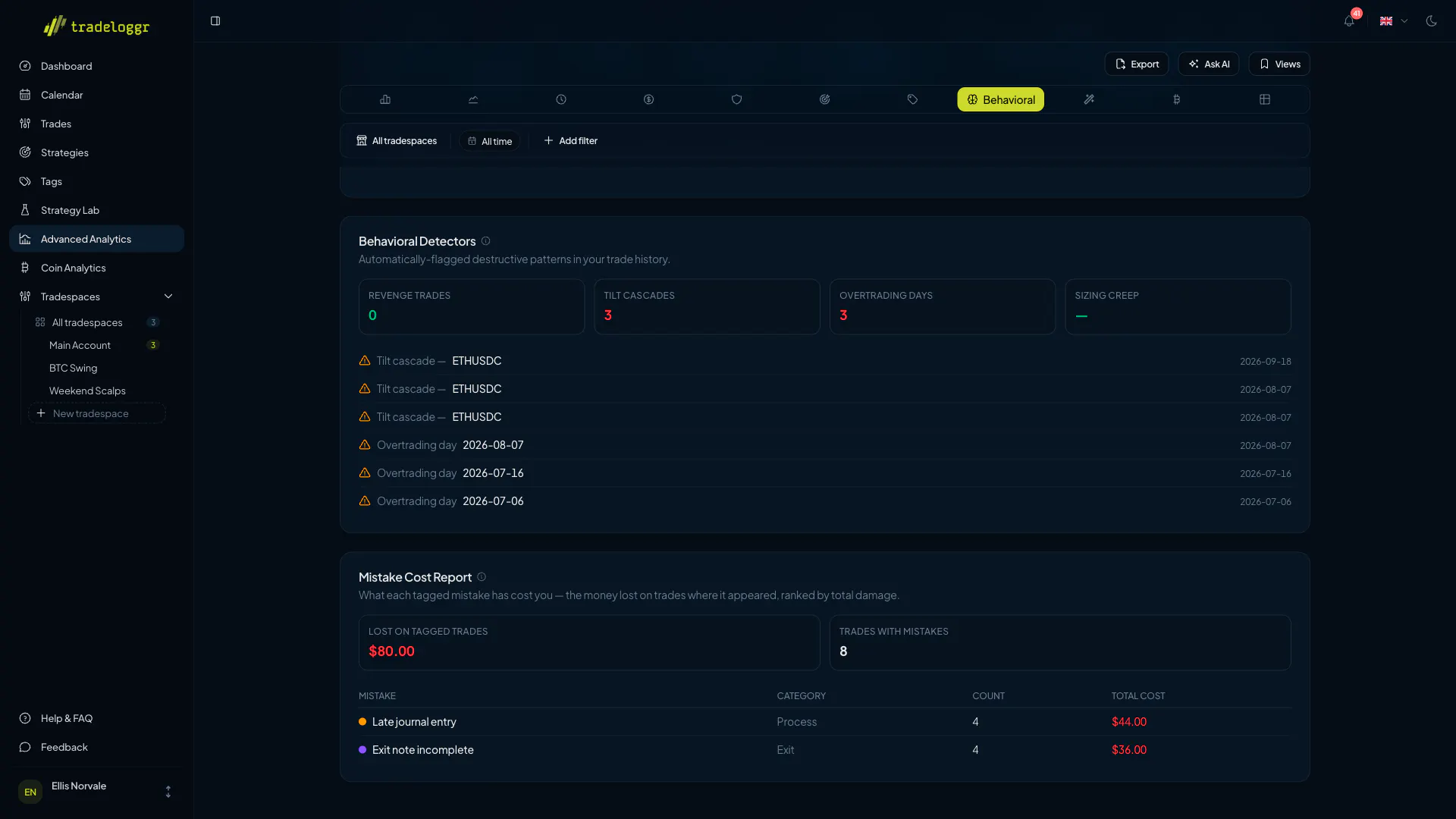Select the table grid tab icon
Viewport: 1456px width, 819px height.
point(1265,99)
